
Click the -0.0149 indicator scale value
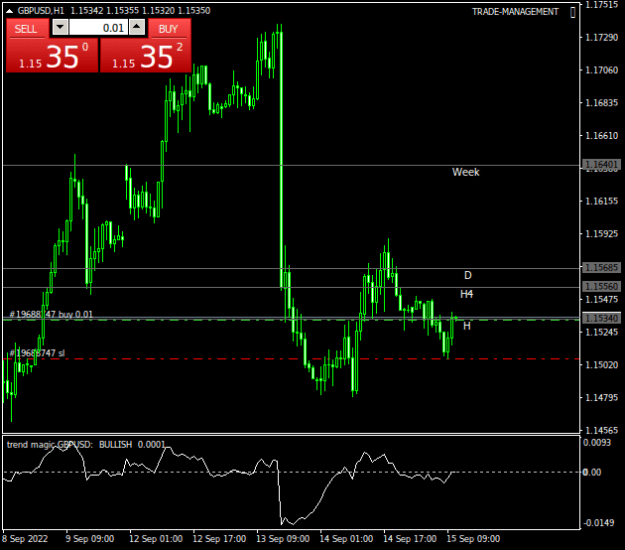(x=598, y=522)
